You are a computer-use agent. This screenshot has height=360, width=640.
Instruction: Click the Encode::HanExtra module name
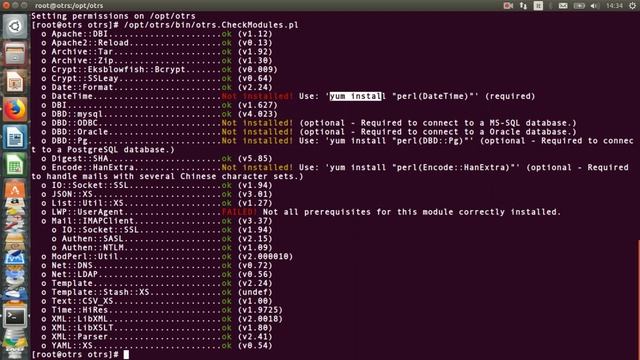tap(93, 167)
